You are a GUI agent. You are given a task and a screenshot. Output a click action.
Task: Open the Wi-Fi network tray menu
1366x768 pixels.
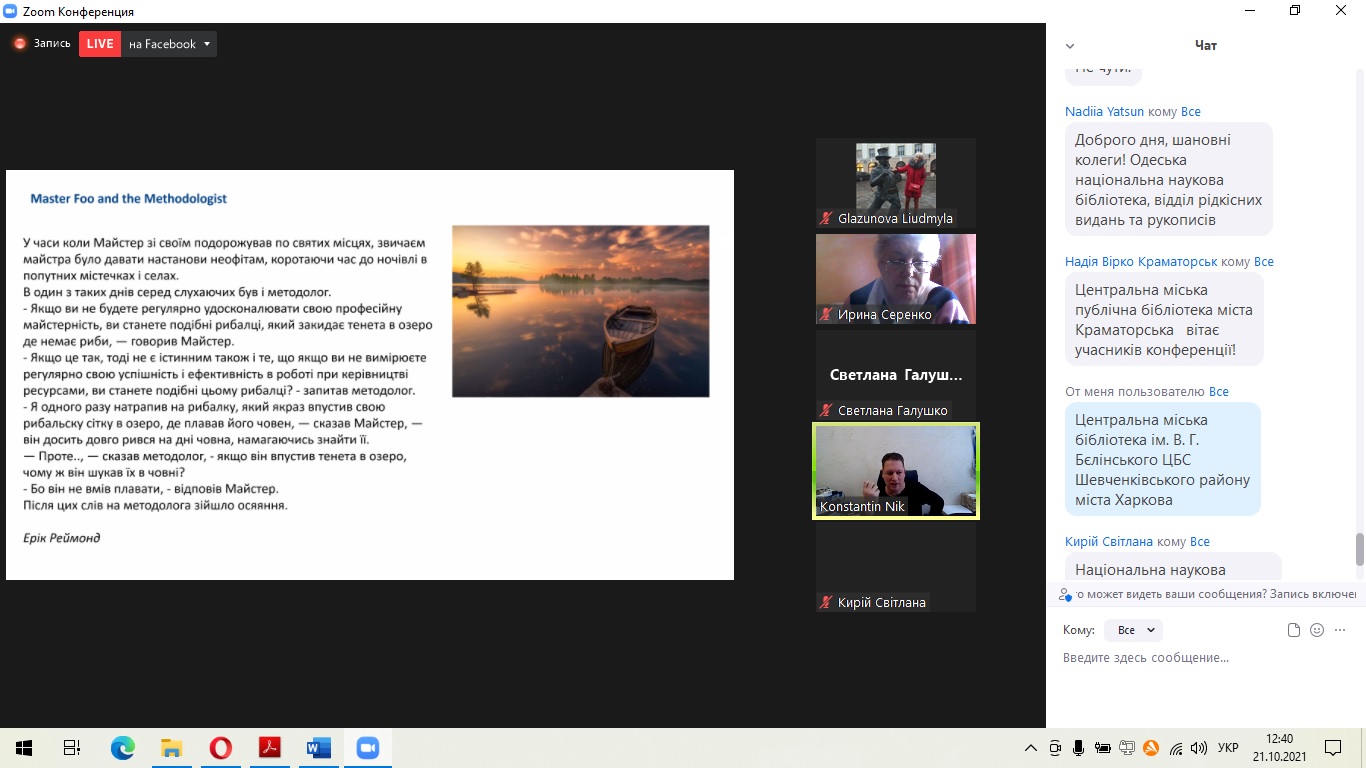coord(1176,748)
